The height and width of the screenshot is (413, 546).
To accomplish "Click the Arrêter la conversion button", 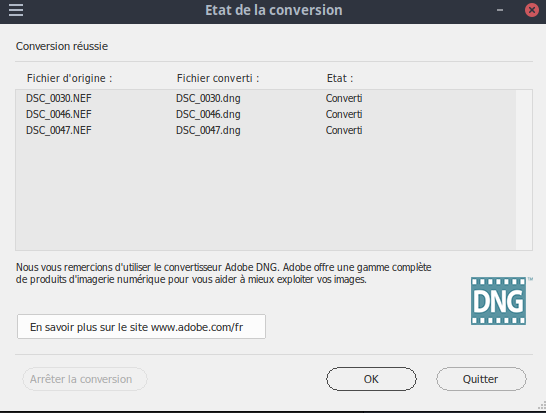I will (85, 379).
